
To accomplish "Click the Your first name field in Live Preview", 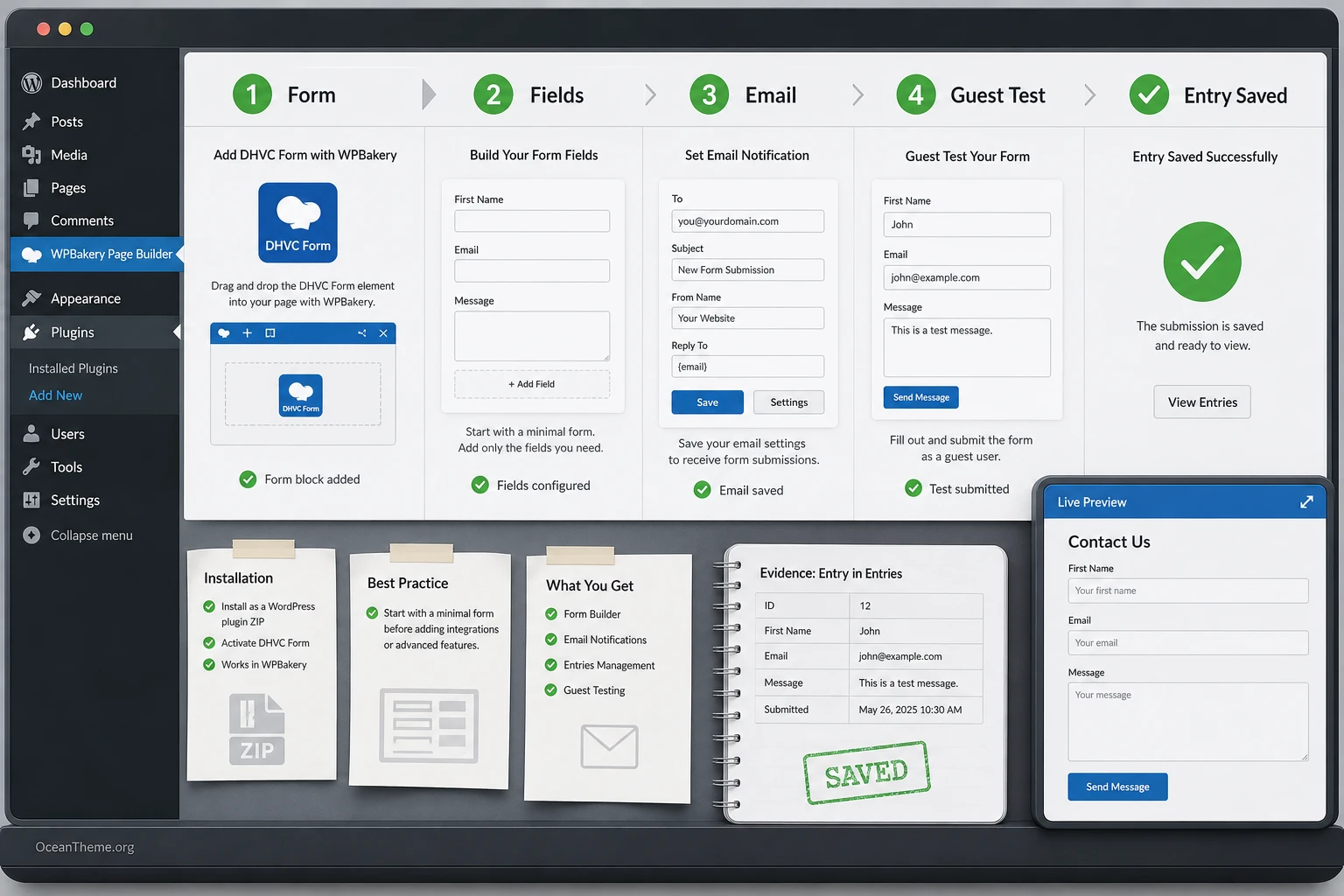I will point(1188,591).
